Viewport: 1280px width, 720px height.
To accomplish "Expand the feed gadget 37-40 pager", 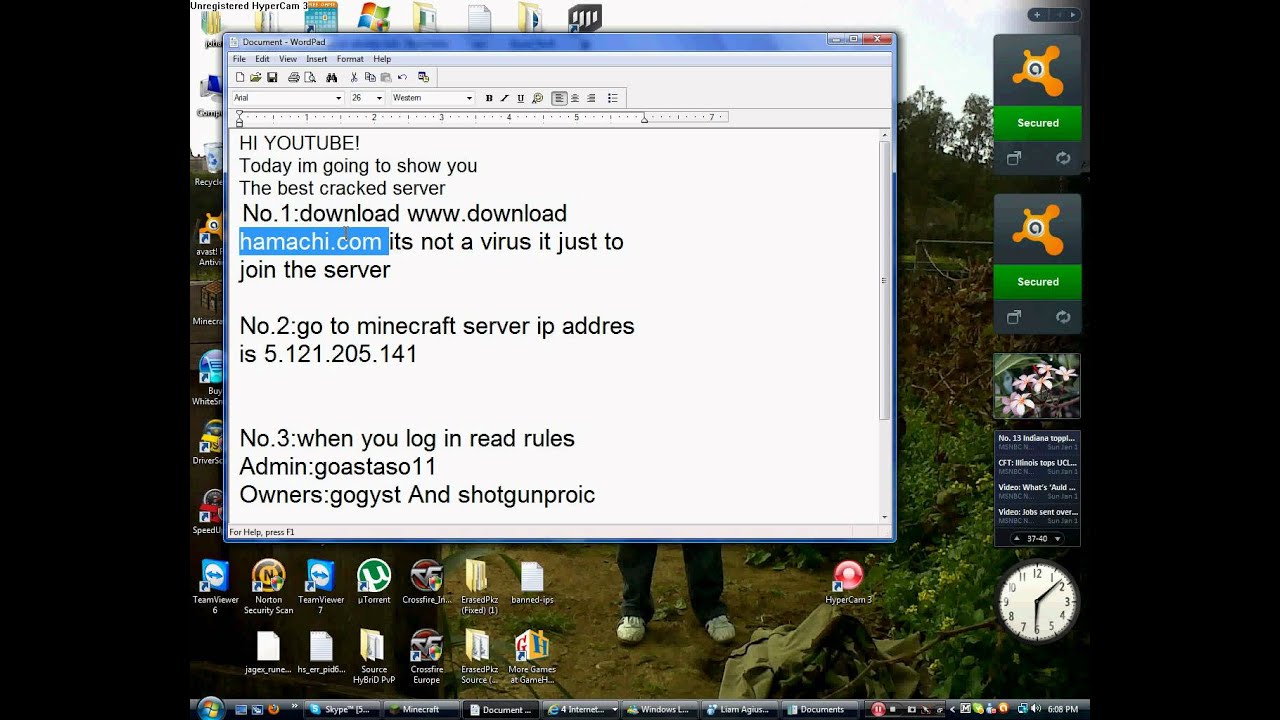I will [x=1037, y=538].
